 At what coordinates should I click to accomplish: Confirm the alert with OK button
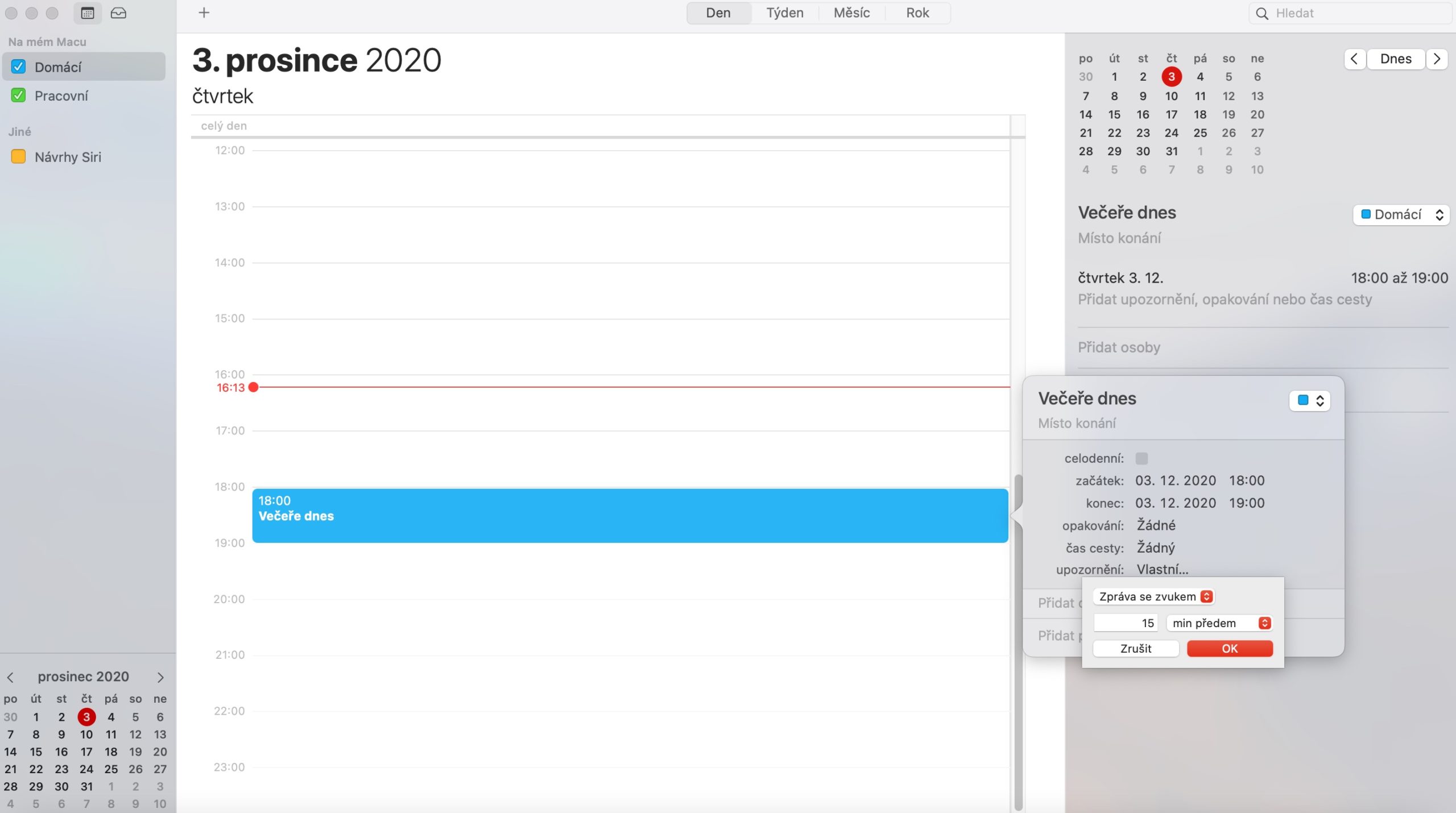pos(1230,648)
